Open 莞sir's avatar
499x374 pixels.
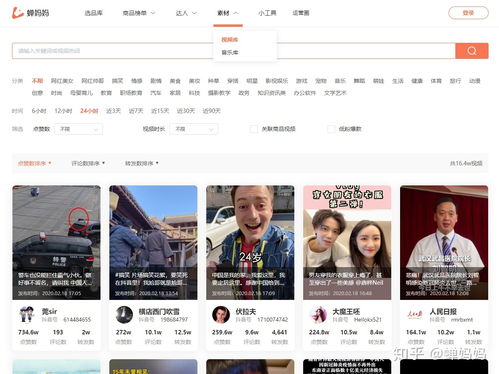[27, 314]
